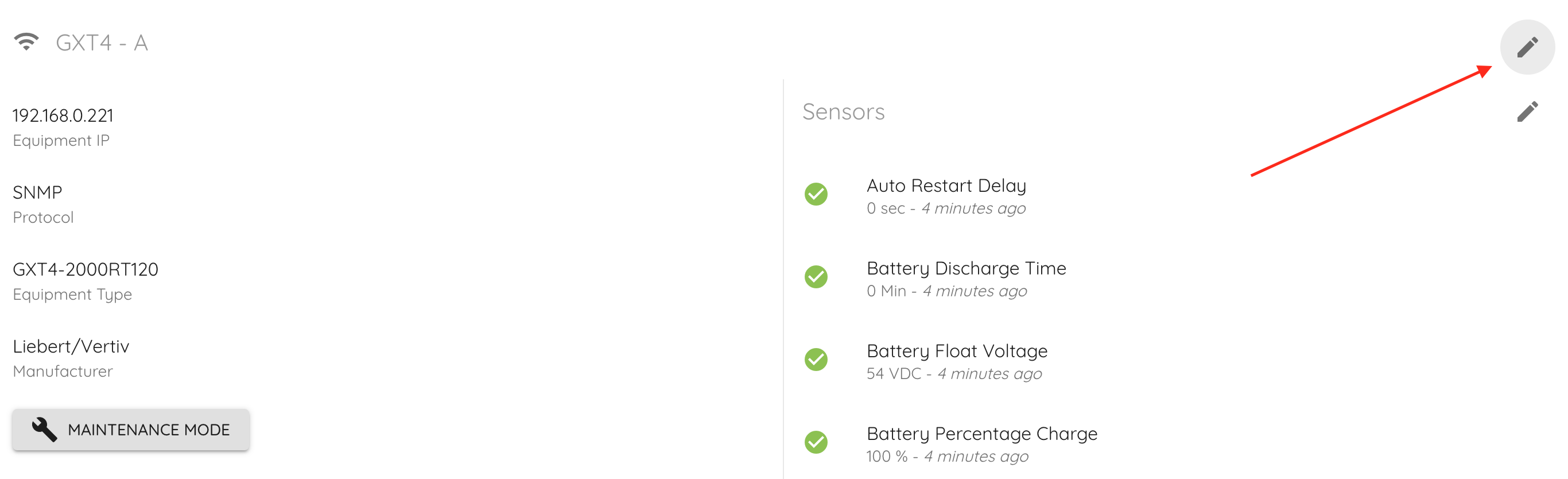Select the Battery Discharge Time sensor
The height and width of the screenshot is (479, 1568).
pos(966,268)
